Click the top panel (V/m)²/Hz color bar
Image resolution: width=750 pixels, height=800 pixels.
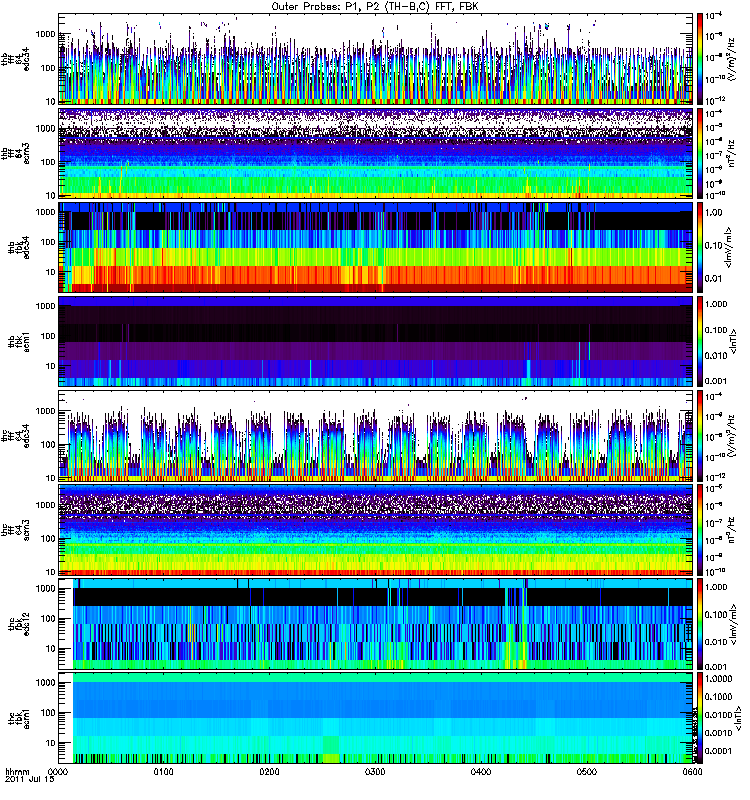point(700,59)
